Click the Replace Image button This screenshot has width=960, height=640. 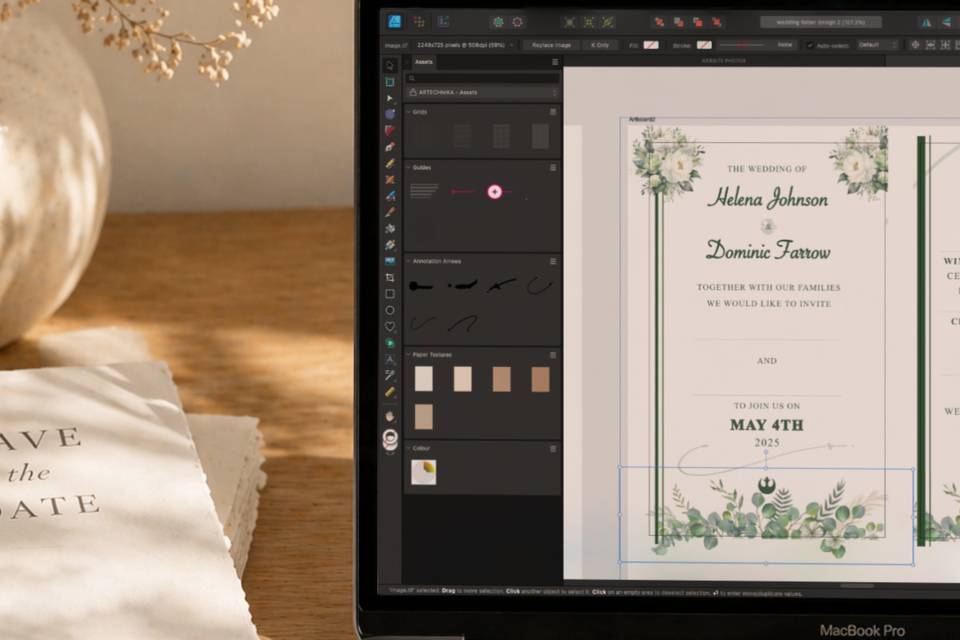point(551,45)
